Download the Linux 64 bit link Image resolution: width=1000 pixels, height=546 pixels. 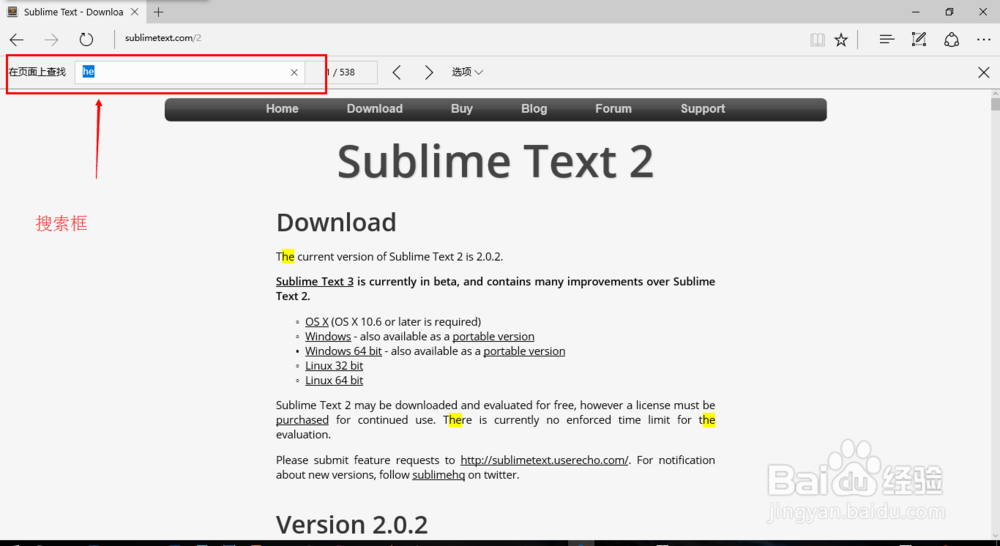[x=334, y=380]
